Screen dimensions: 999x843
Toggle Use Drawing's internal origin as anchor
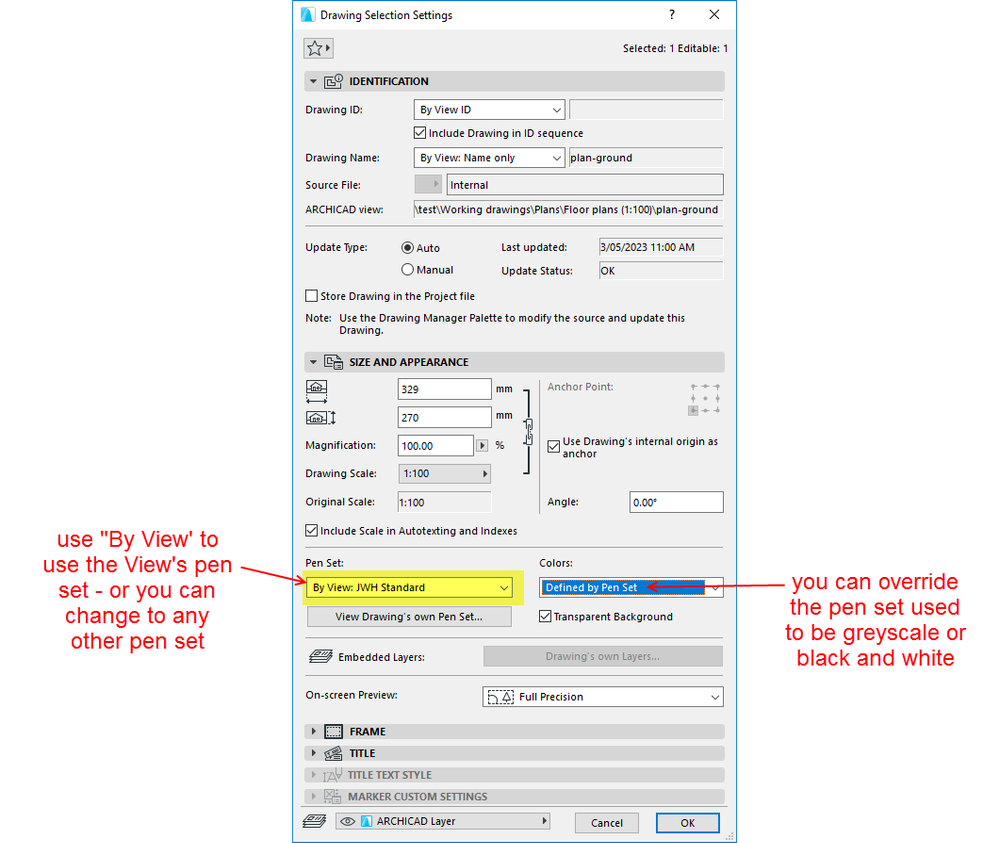(554, 447)
